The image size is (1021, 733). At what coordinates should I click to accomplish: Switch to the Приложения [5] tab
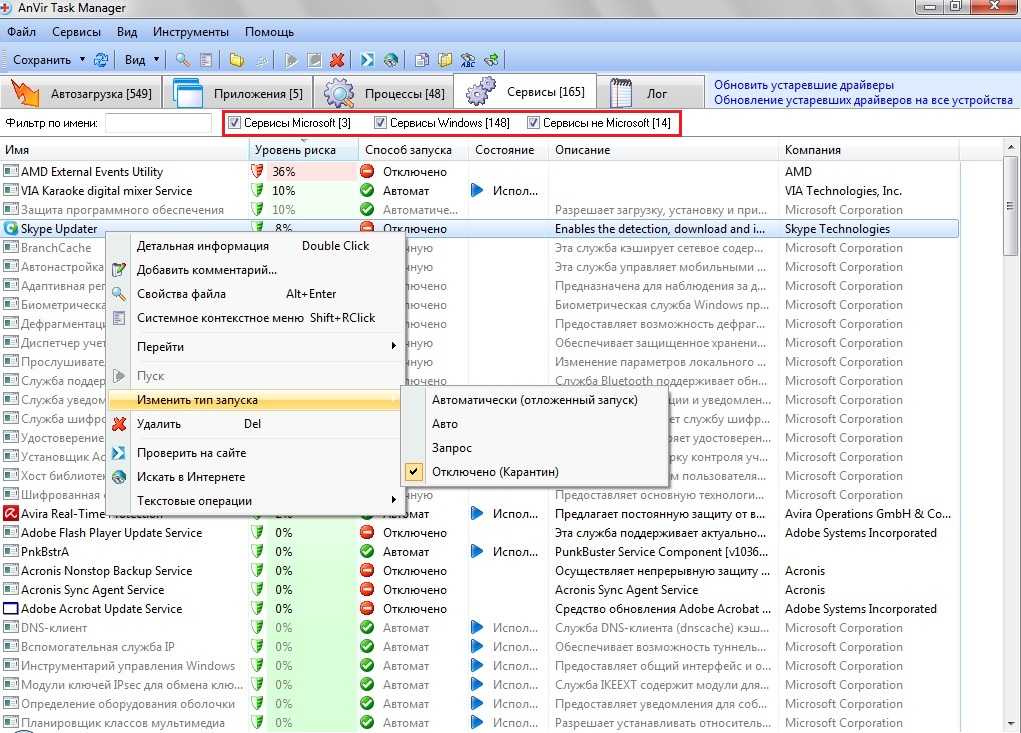coord(238,93)
